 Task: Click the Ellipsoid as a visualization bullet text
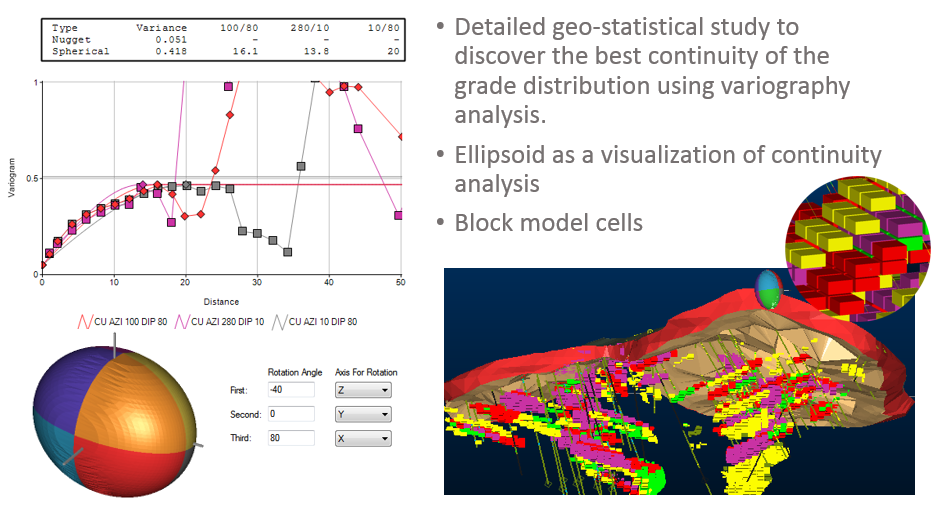coord(668,169)
